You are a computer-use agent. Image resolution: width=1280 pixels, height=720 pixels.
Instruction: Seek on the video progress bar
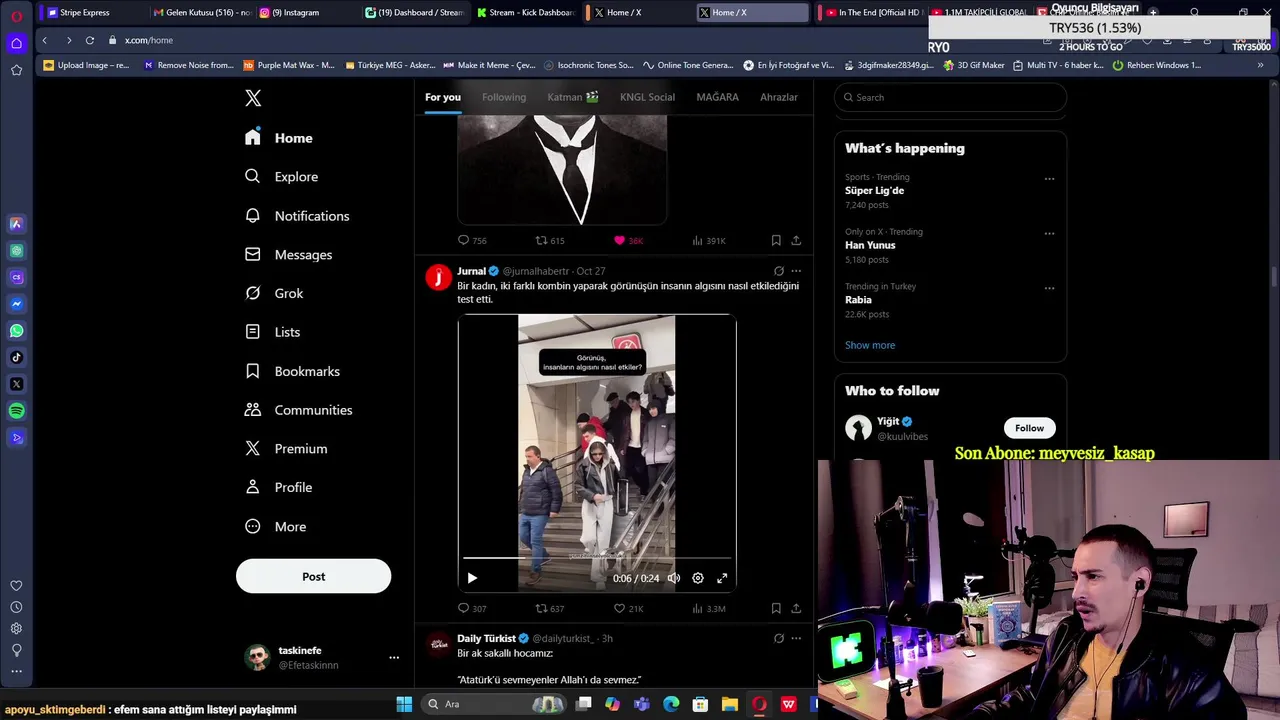tap(597, 558)
